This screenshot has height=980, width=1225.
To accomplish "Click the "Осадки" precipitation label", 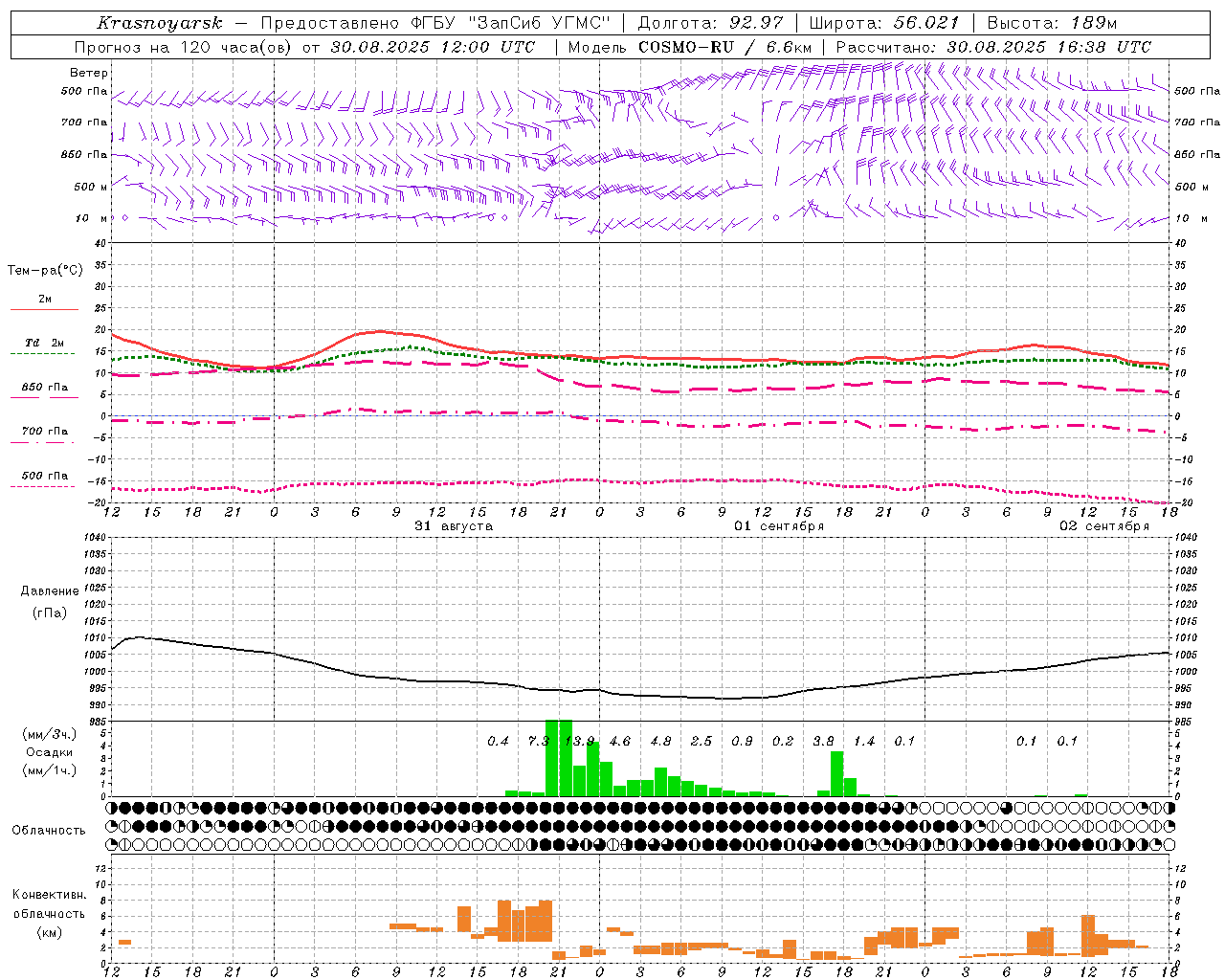I will (x=50, y=752).
